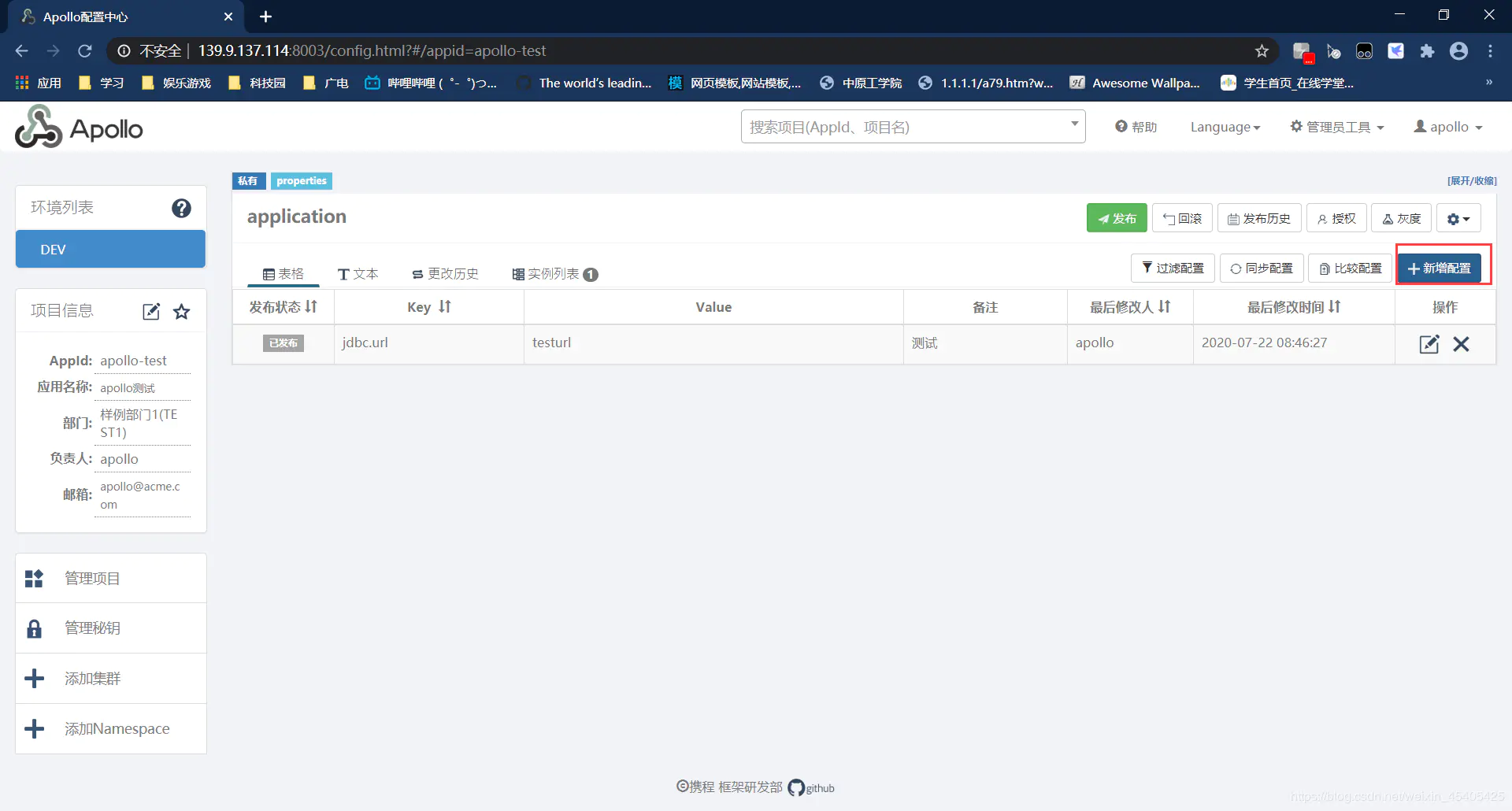Open the 中原工学院 bookmark
Image resolution: width=1512 pixels, height=811 pixels.
[861, 83]
